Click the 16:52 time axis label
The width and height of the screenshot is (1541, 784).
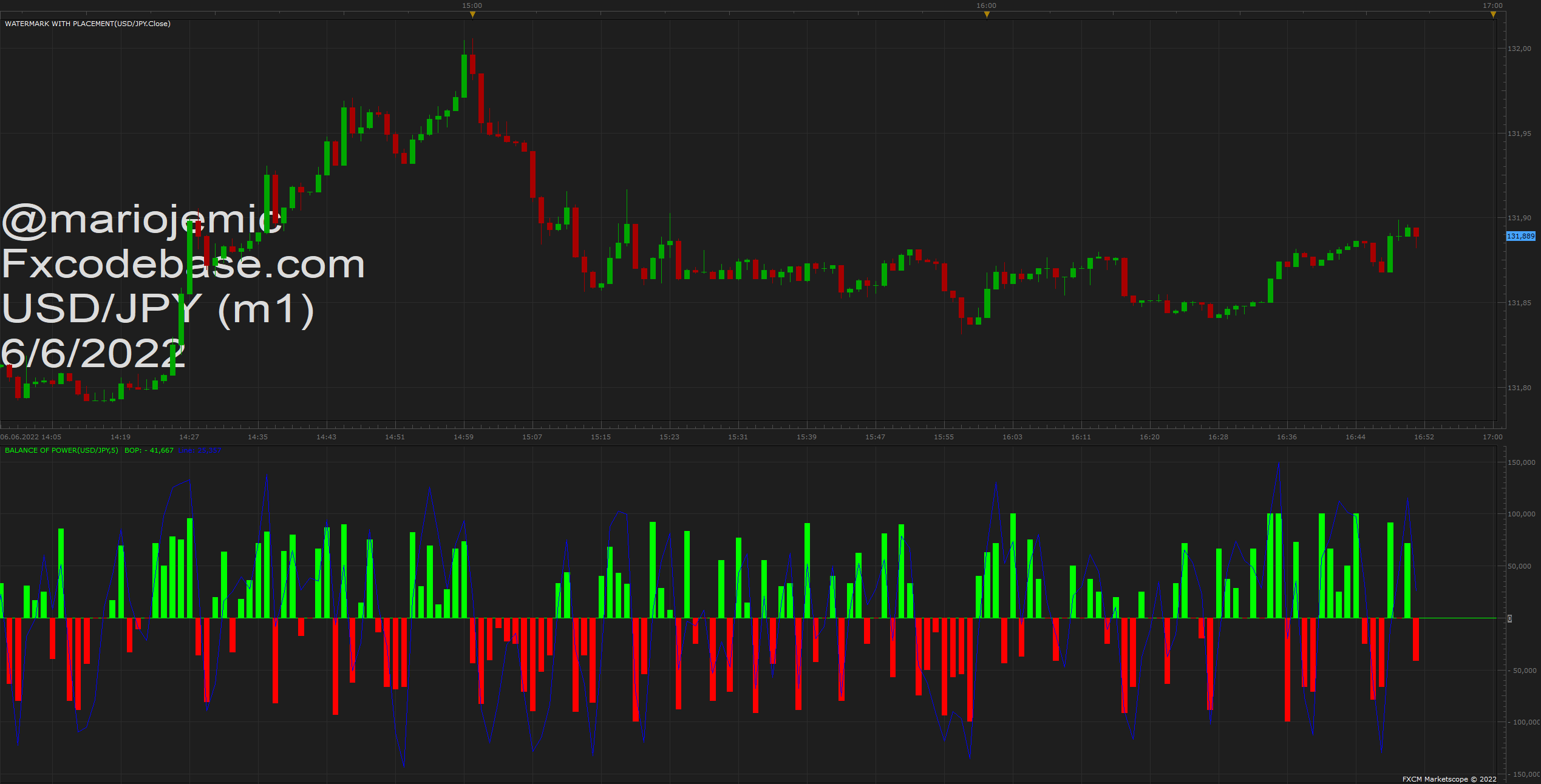(1424, 437)
